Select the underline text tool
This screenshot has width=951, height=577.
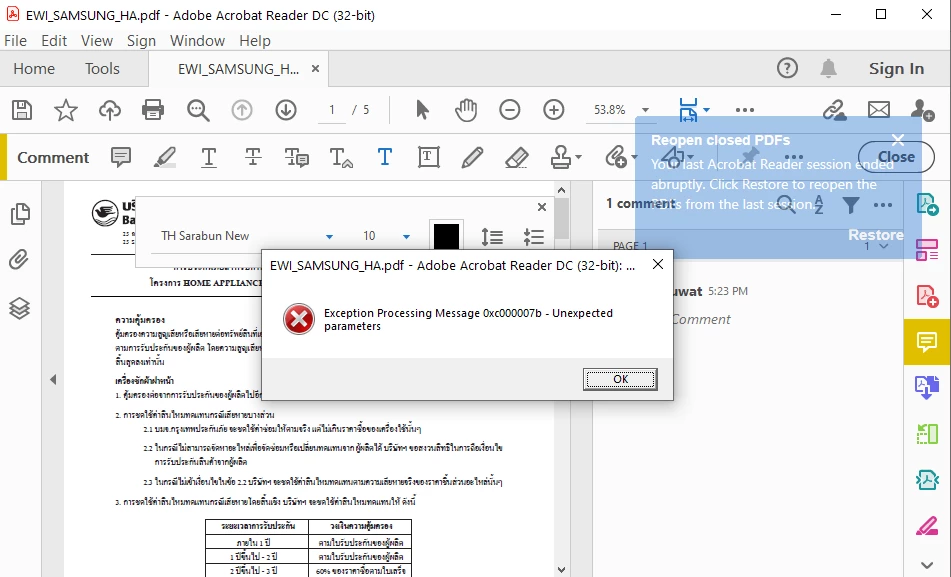pyautogui.click(x=209, y=157)
